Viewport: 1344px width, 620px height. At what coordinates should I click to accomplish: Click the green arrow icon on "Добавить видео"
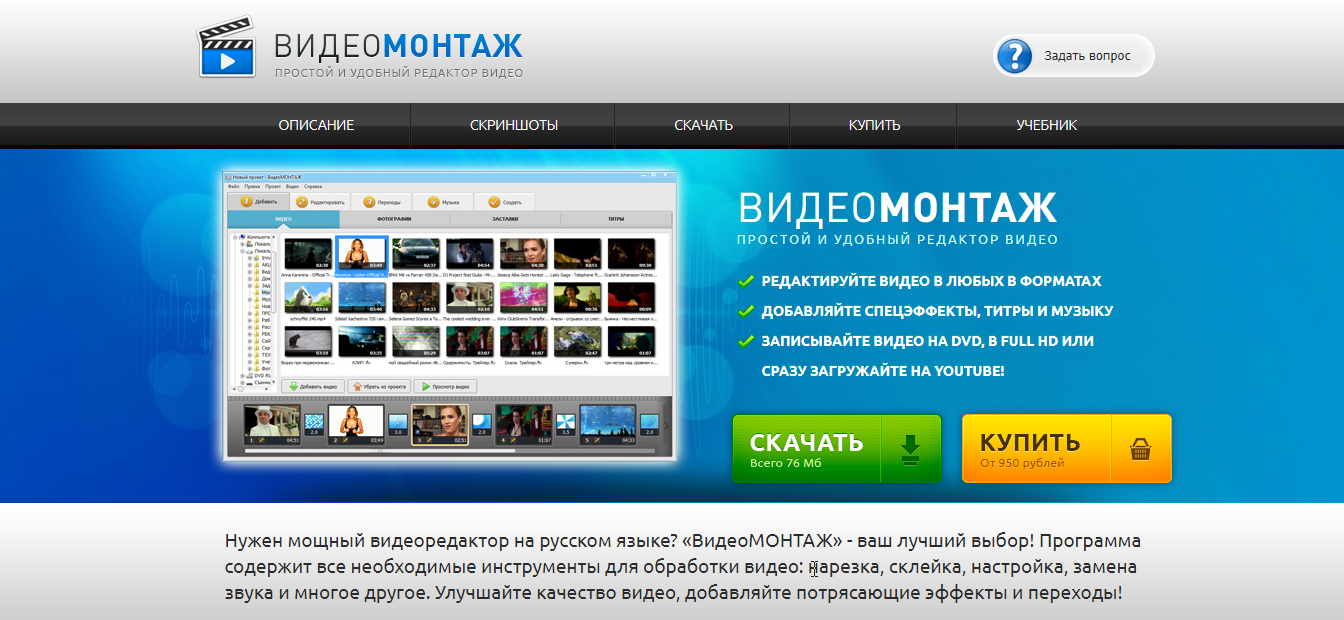292,386
